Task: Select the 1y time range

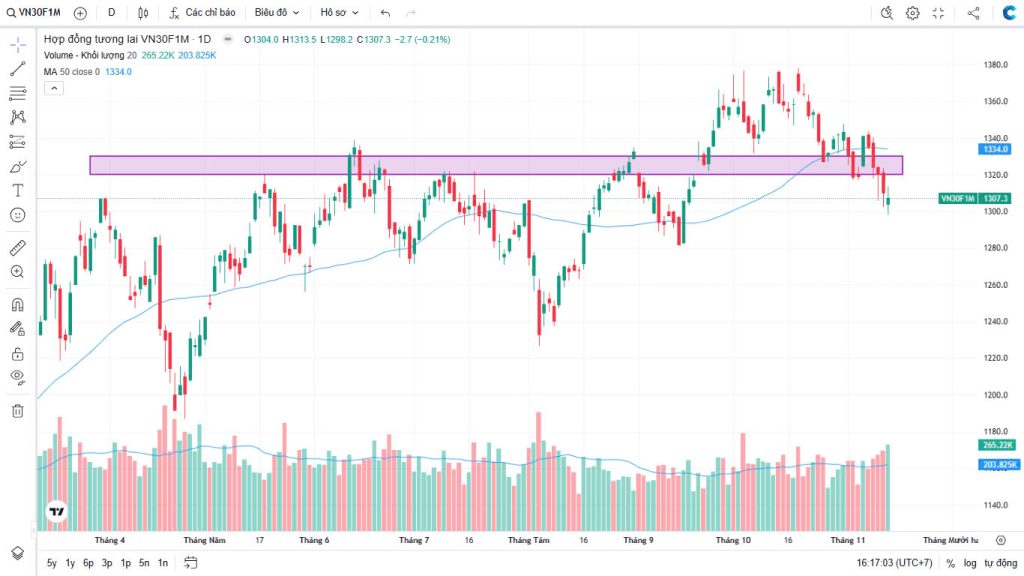Action: [70, 563]
